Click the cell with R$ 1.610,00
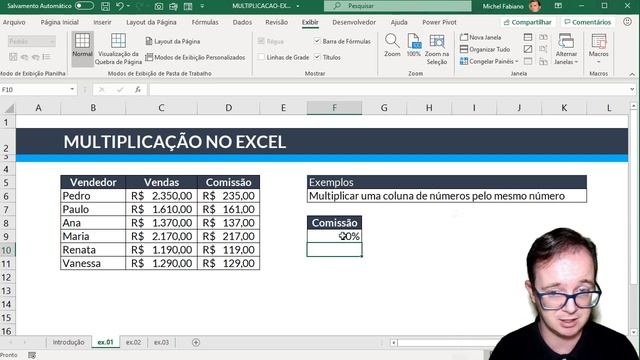The image size is (640, 360). 161,209
